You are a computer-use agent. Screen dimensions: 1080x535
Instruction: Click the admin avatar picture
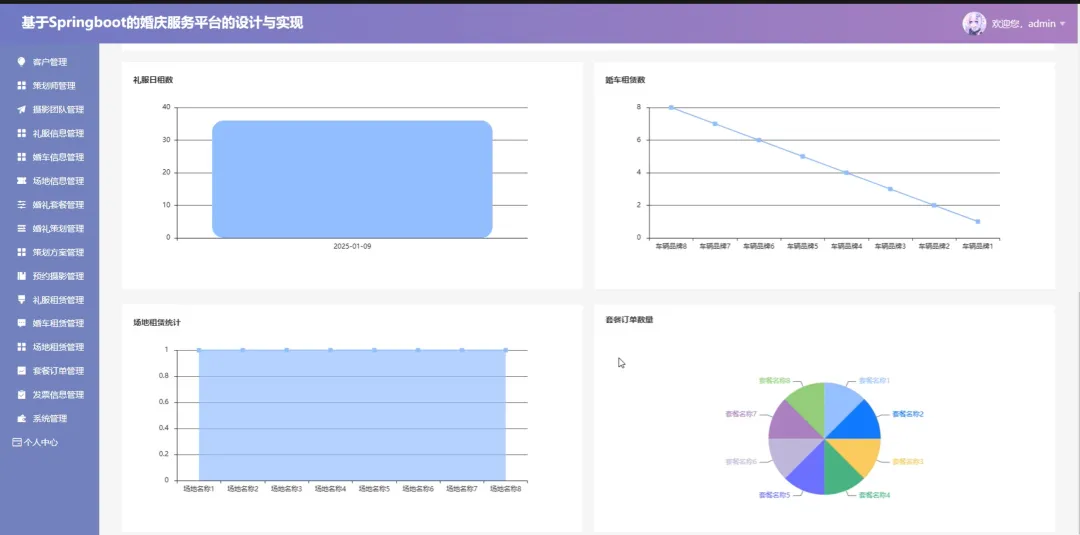(974, 23)
